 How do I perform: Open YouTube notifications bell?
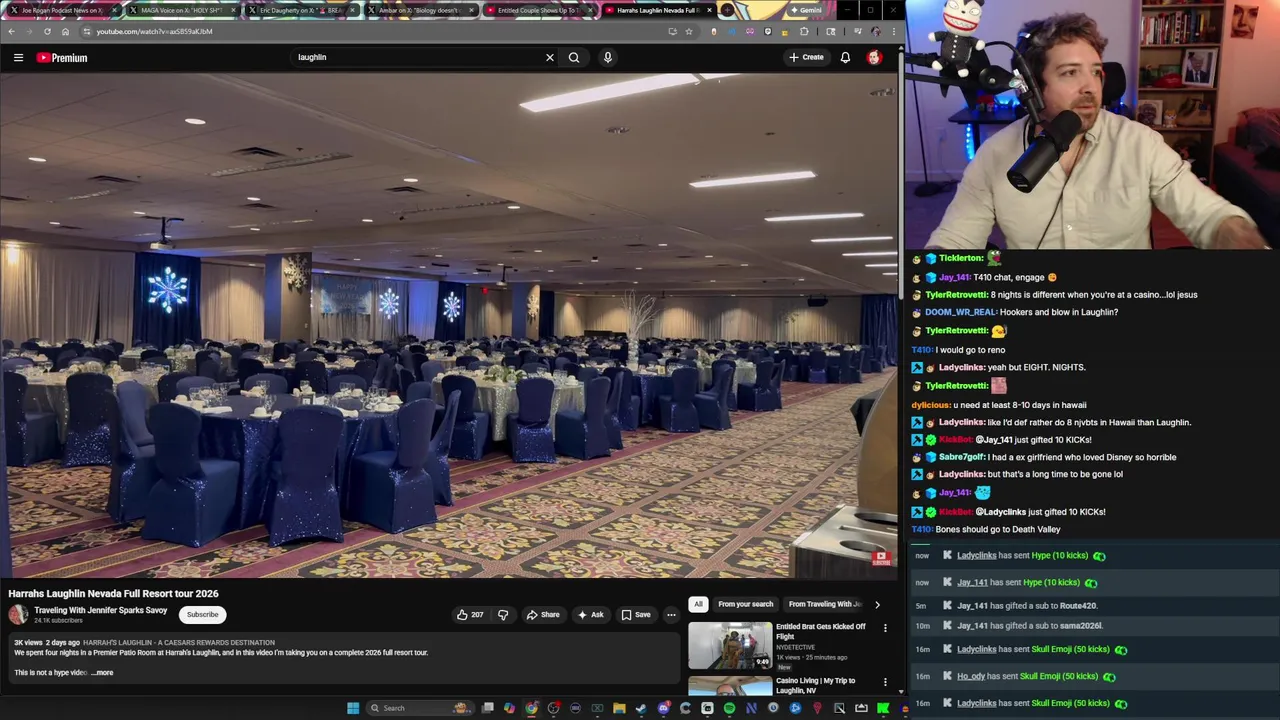(x=845, y=57)
